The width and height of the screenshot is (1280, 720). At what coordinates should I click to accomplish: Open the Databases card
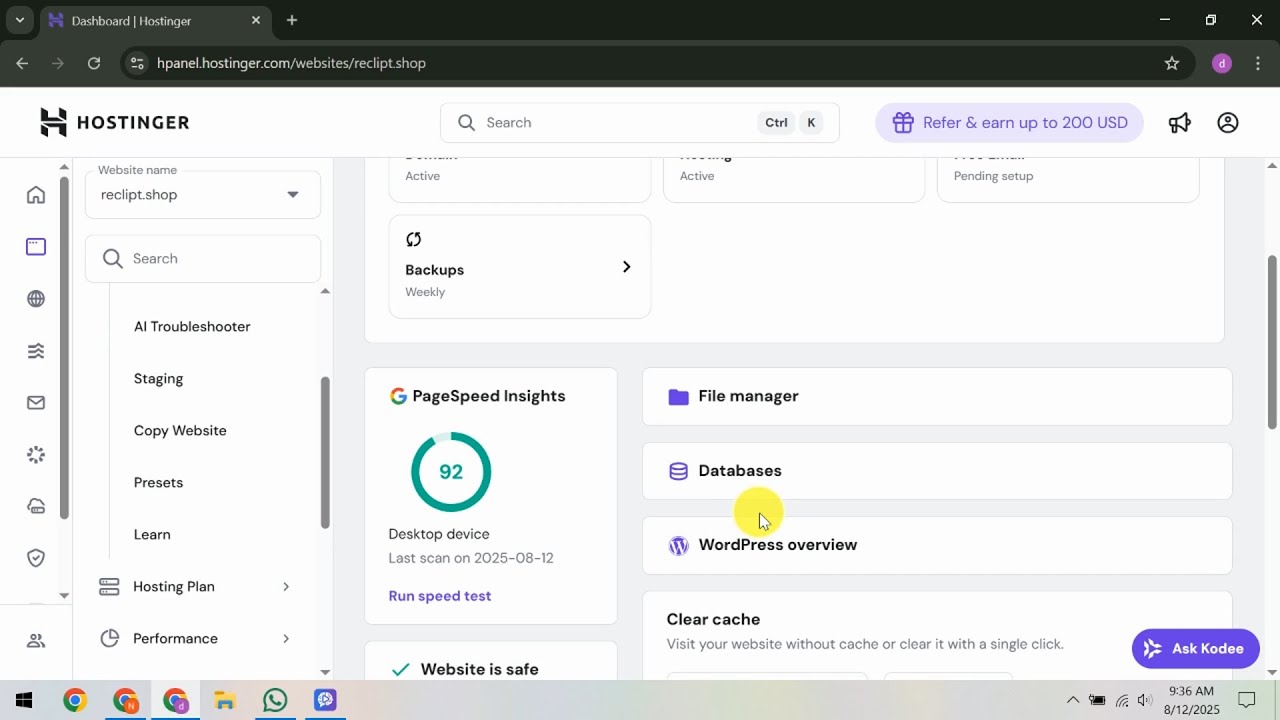pyautogui.click(x=937, y=471)
